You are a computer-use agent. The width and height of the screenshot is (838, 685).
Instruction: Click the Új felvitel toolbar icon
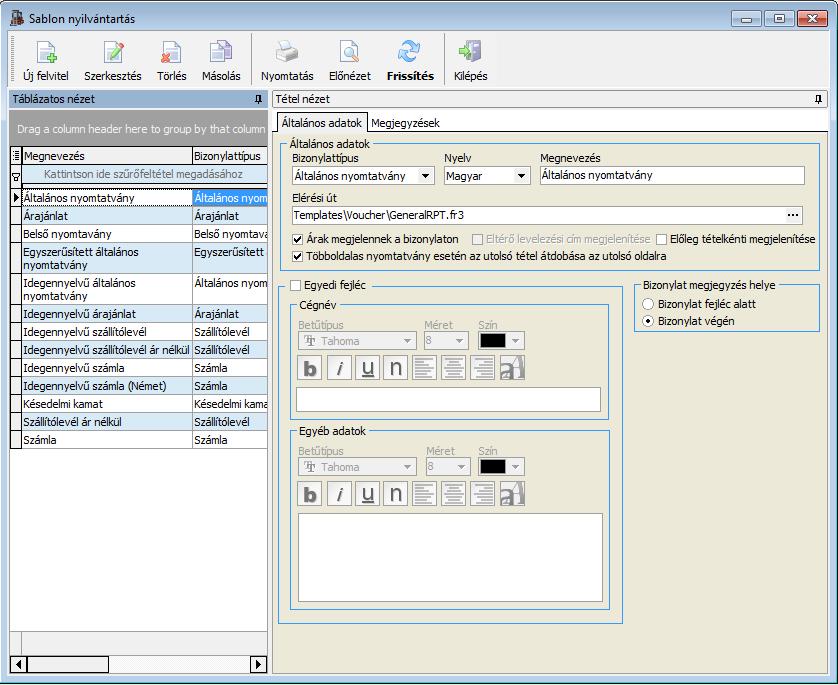46,53
